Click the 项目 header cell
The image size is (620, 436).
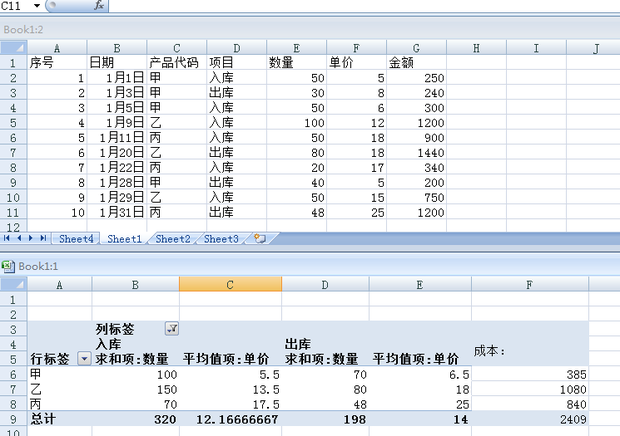pos(236,62)
